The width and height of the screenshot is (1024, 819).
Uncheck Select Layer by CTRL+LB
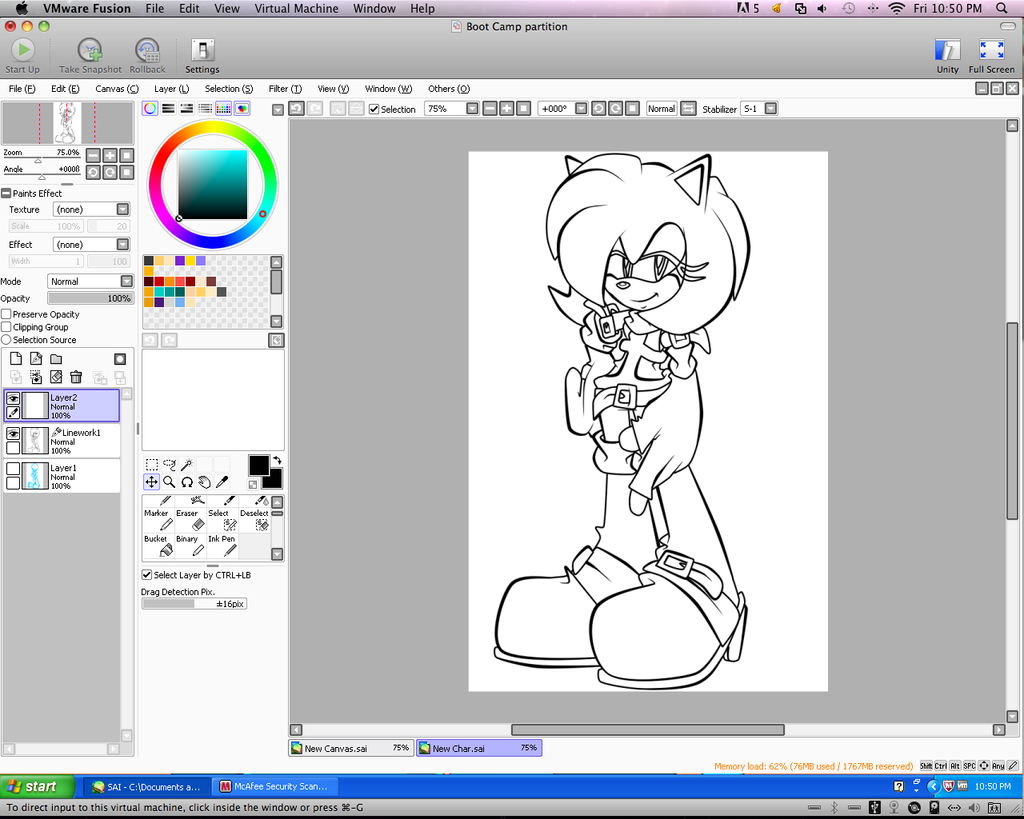pyautogui.click(x=147, y=575)
